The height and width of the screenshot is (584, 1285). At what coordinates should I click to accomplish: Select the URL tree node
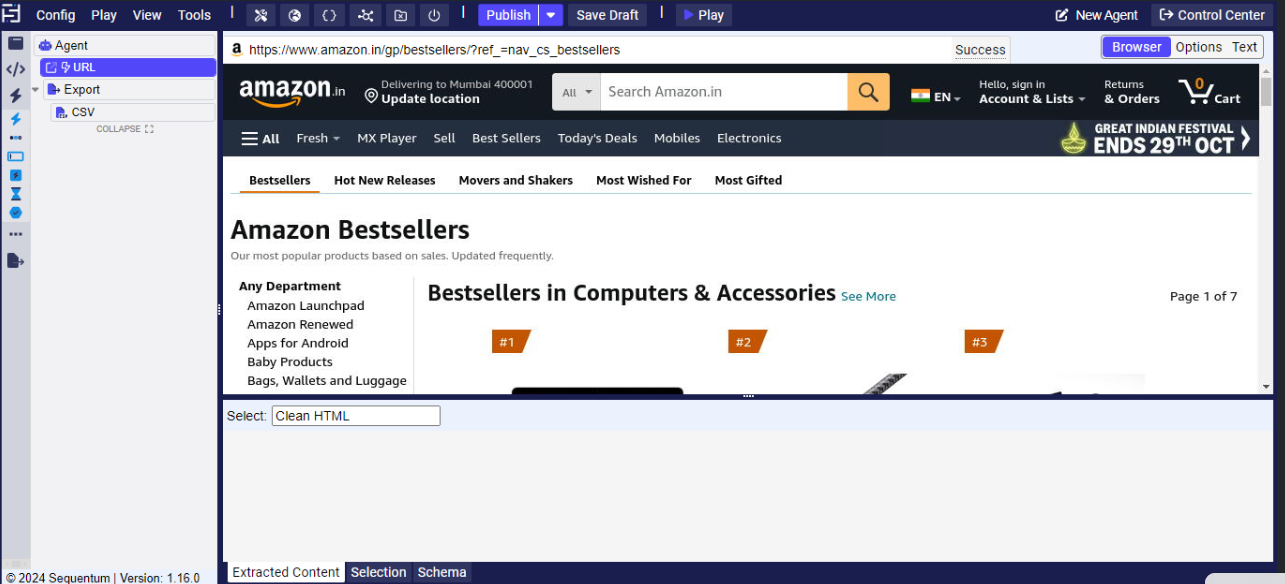pyautogui.click(x=128, y=67)
